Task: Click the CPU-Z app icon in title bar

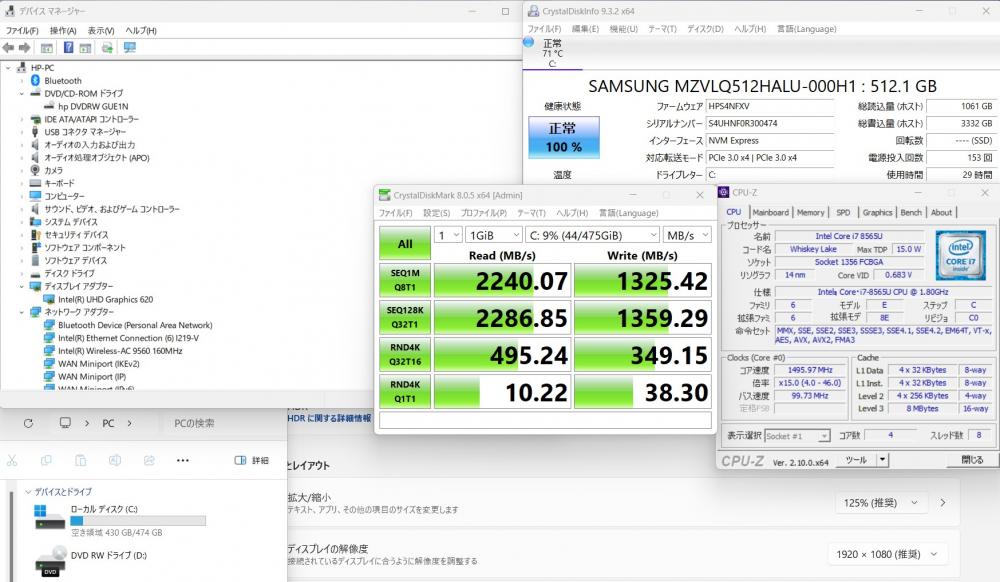Action: pos(724,193)
